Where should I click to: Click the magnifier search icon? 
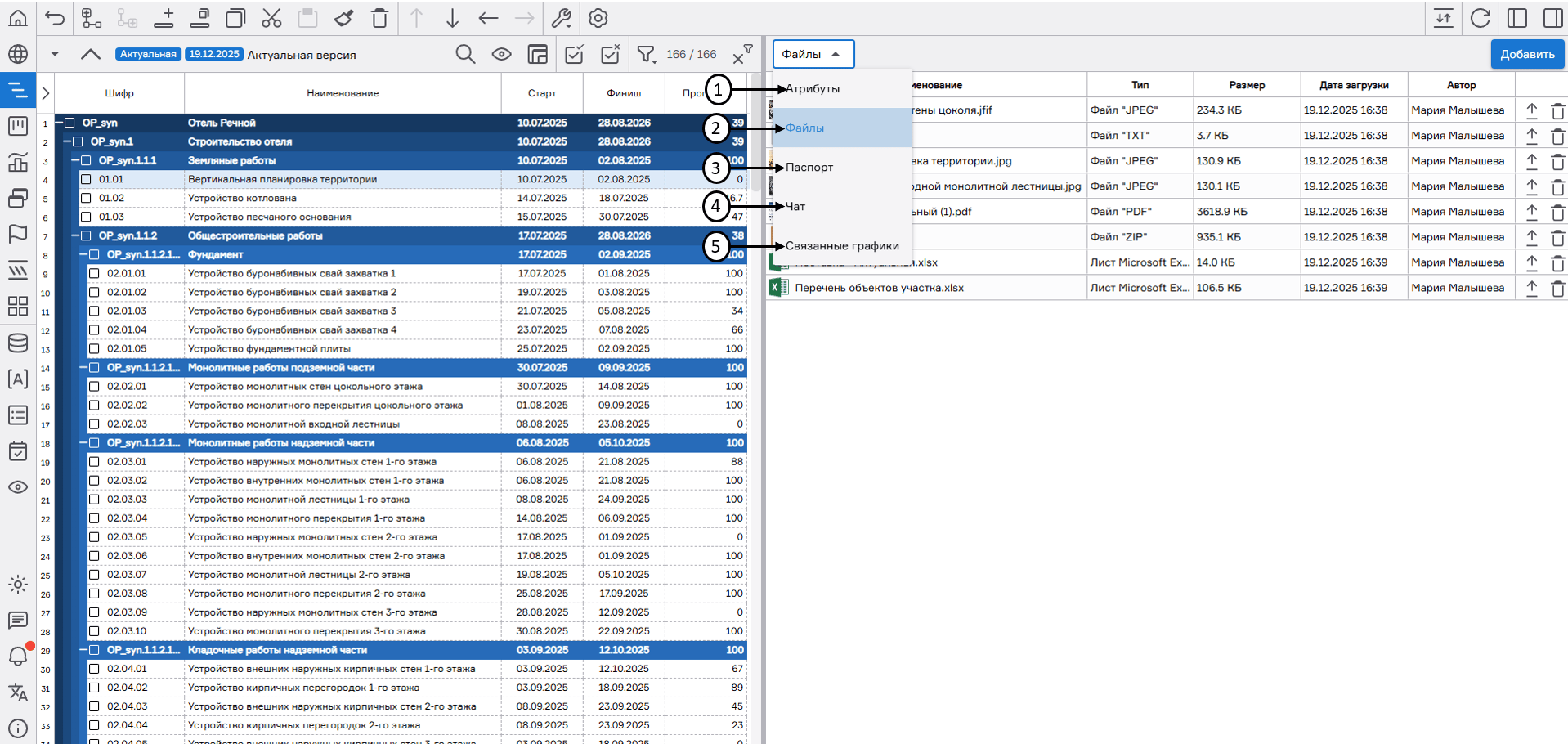pos(465,55)
